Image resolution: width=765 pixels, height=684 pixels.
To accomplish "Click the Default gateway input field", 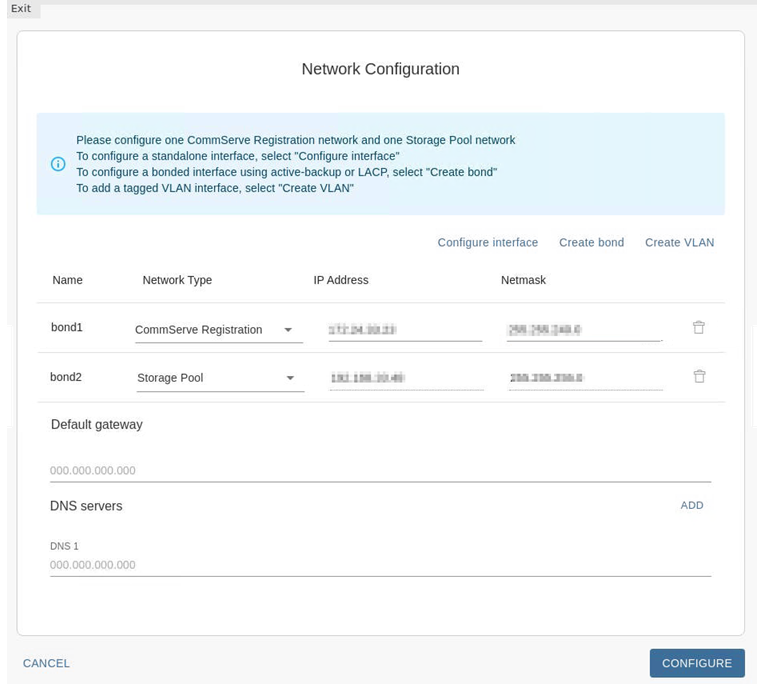I will (x=380, y=471).
